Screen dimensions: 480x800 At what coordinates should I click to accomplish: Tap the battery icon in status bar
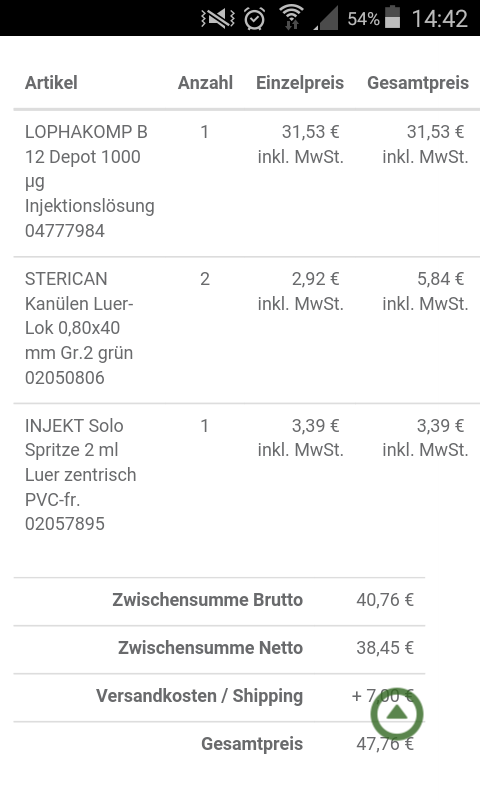pyautogui.click(x=392, y=17)
